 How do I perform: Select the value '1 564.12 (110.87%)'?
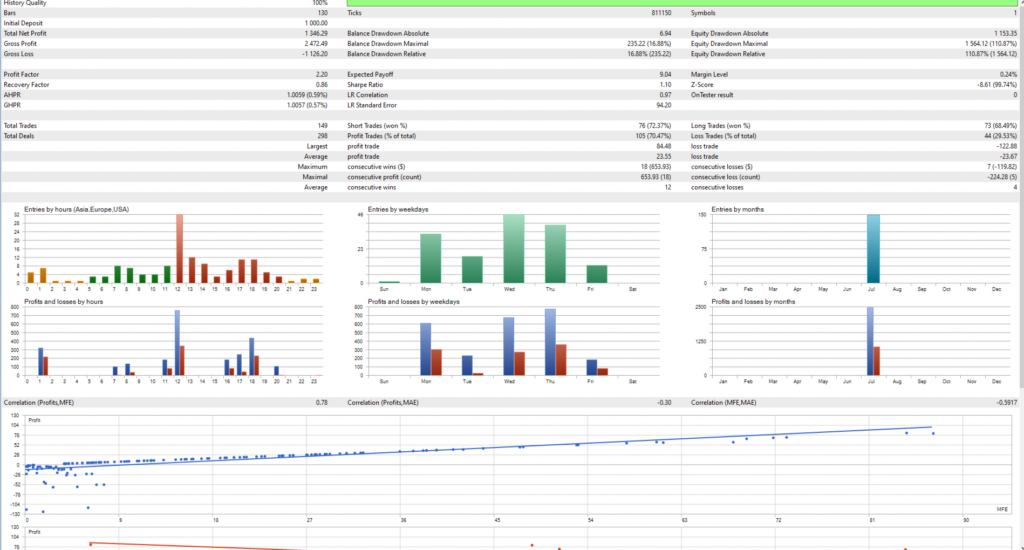[991, 44]
